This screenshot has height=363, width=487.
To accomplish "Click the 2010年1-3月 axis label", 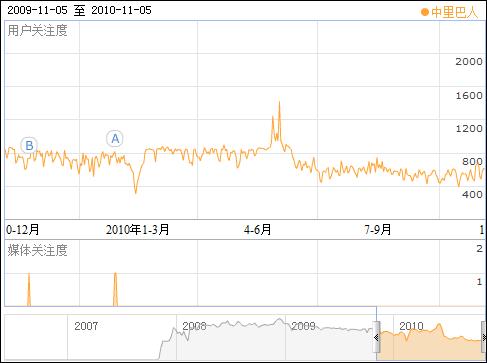I will [x=137, y=230].
